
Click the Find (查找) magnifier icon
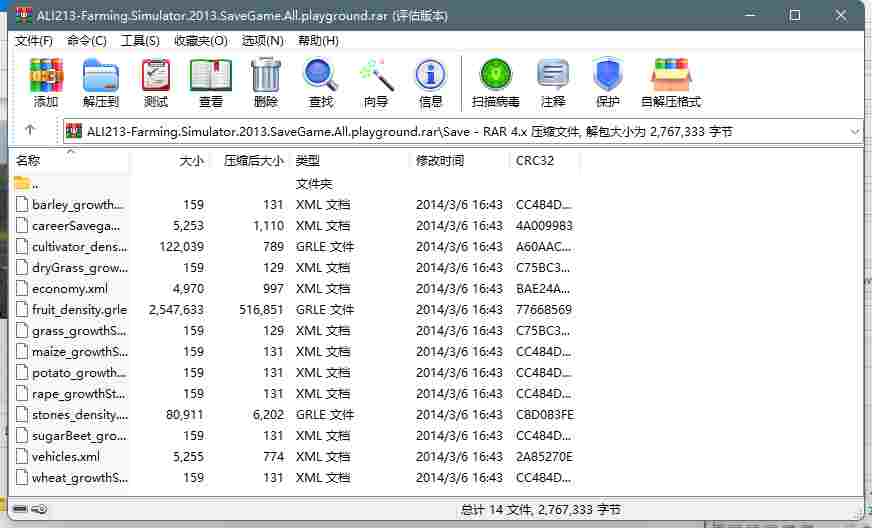(321, 76)
